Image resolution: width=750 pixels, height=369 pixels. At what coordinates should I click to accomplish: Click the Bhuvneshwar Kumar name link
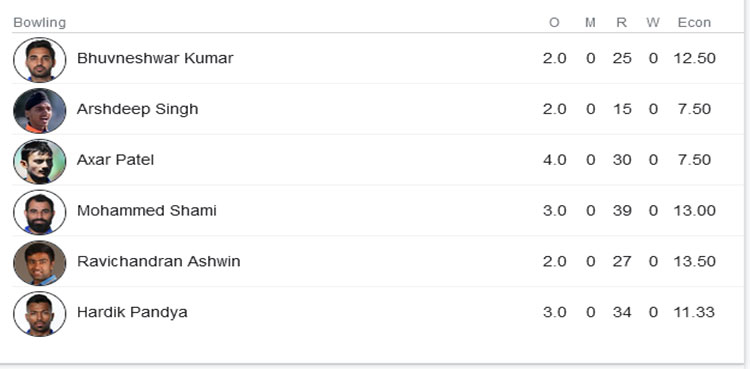tap(155, 58)
